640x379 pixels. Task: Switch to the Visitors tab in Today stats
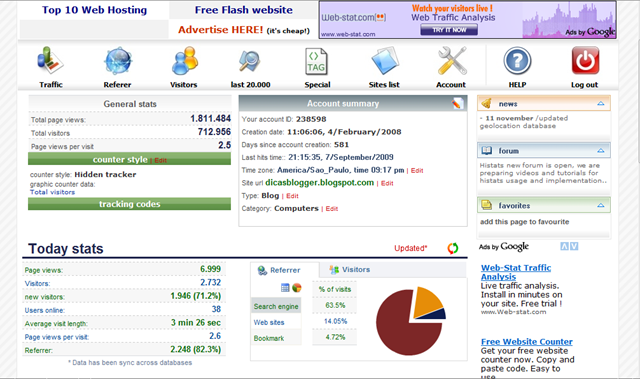click(350, 270)
